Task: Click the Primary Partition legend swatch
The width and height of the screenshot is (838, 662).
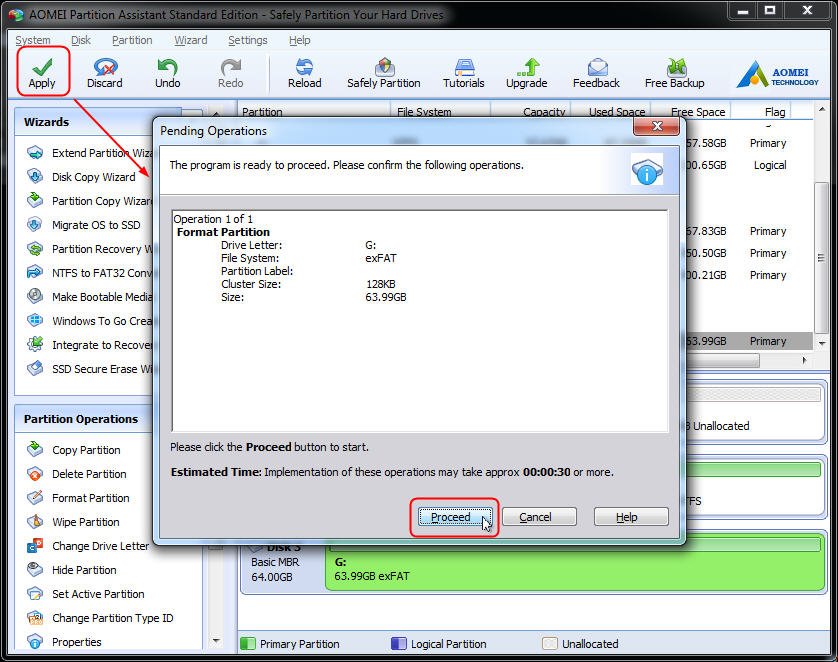Action: click(247, 643)
